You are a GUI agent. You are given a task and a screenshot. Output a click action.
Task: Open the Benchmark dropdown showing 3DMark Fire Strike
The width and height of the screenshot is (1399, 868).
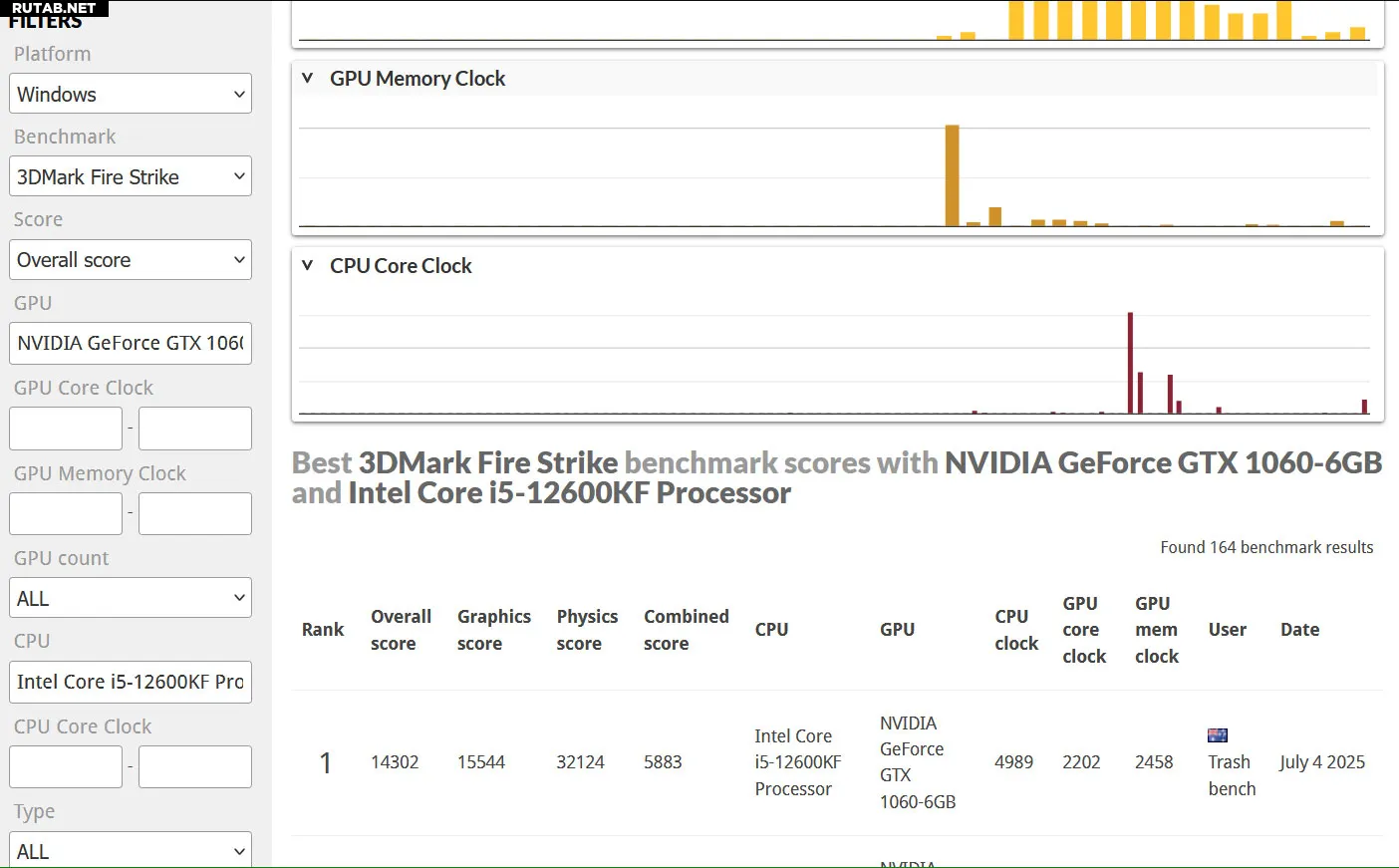[x=131, y=176]
